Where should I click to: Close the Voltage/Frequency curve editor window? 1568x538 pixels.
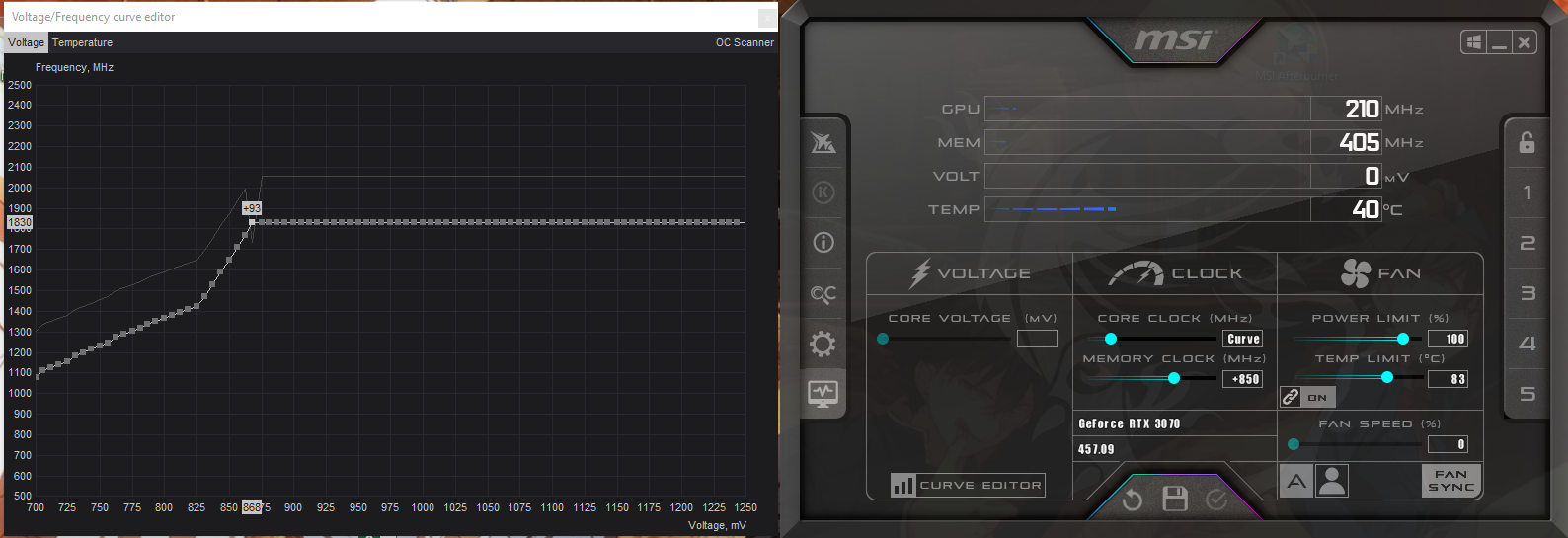coord(766,18)
